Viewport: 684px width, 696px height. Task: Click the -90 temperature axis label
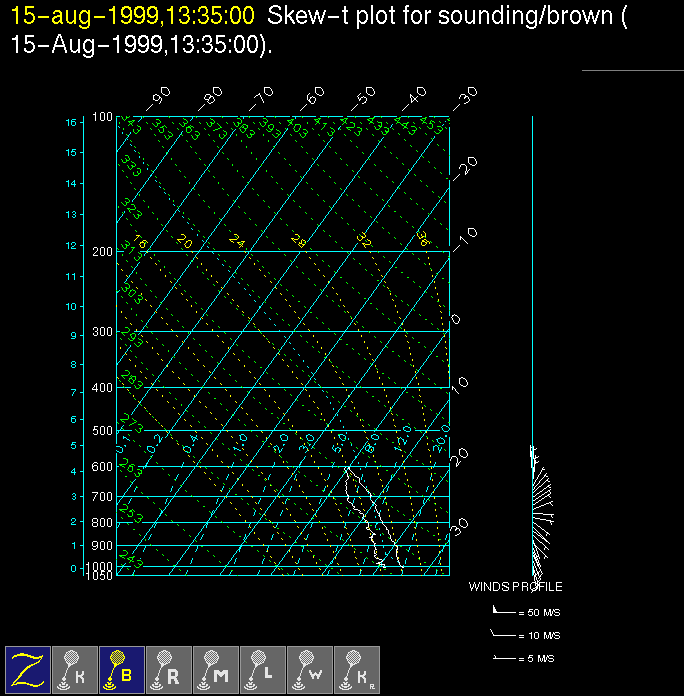point(158,98)
